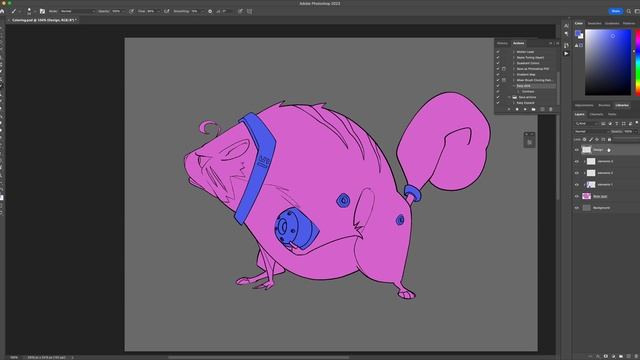Switch to the Swatches tab
The height and width of the screenshot is (360, 640).
pos(594,24)
